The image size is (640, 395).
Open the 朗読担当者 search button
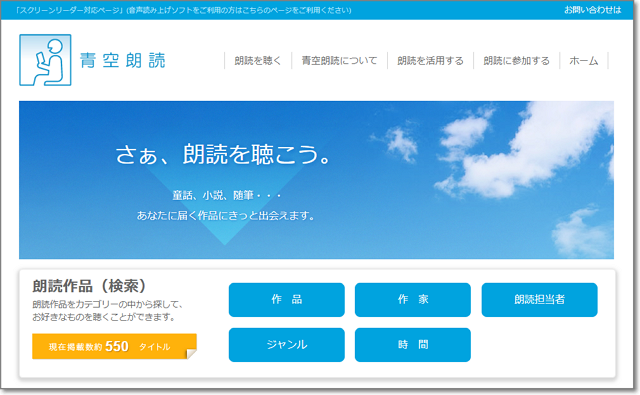pyautogui.click(x=539, y=300)
